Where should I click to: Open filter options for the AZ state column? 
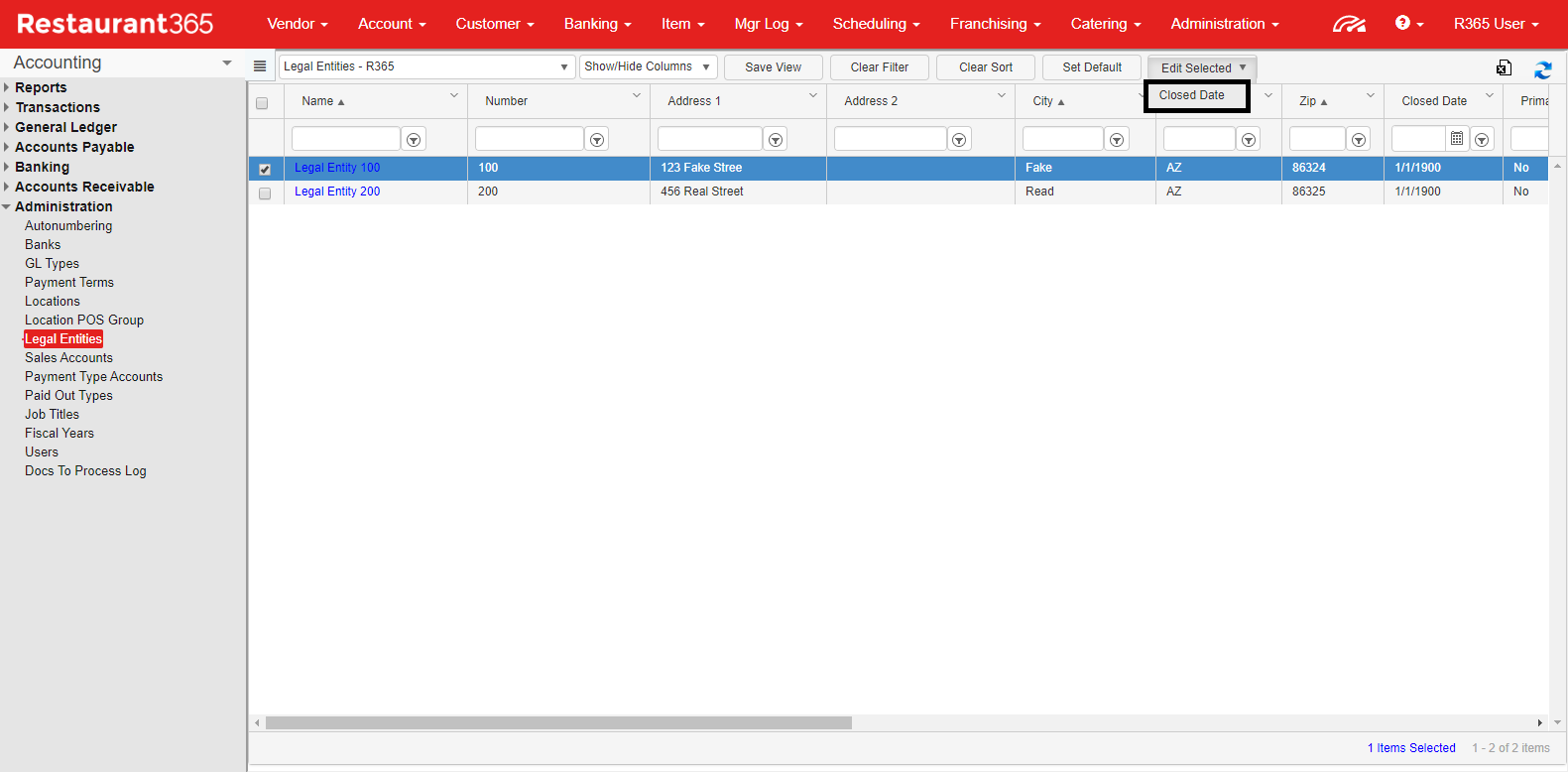[x=1249, y=140]
